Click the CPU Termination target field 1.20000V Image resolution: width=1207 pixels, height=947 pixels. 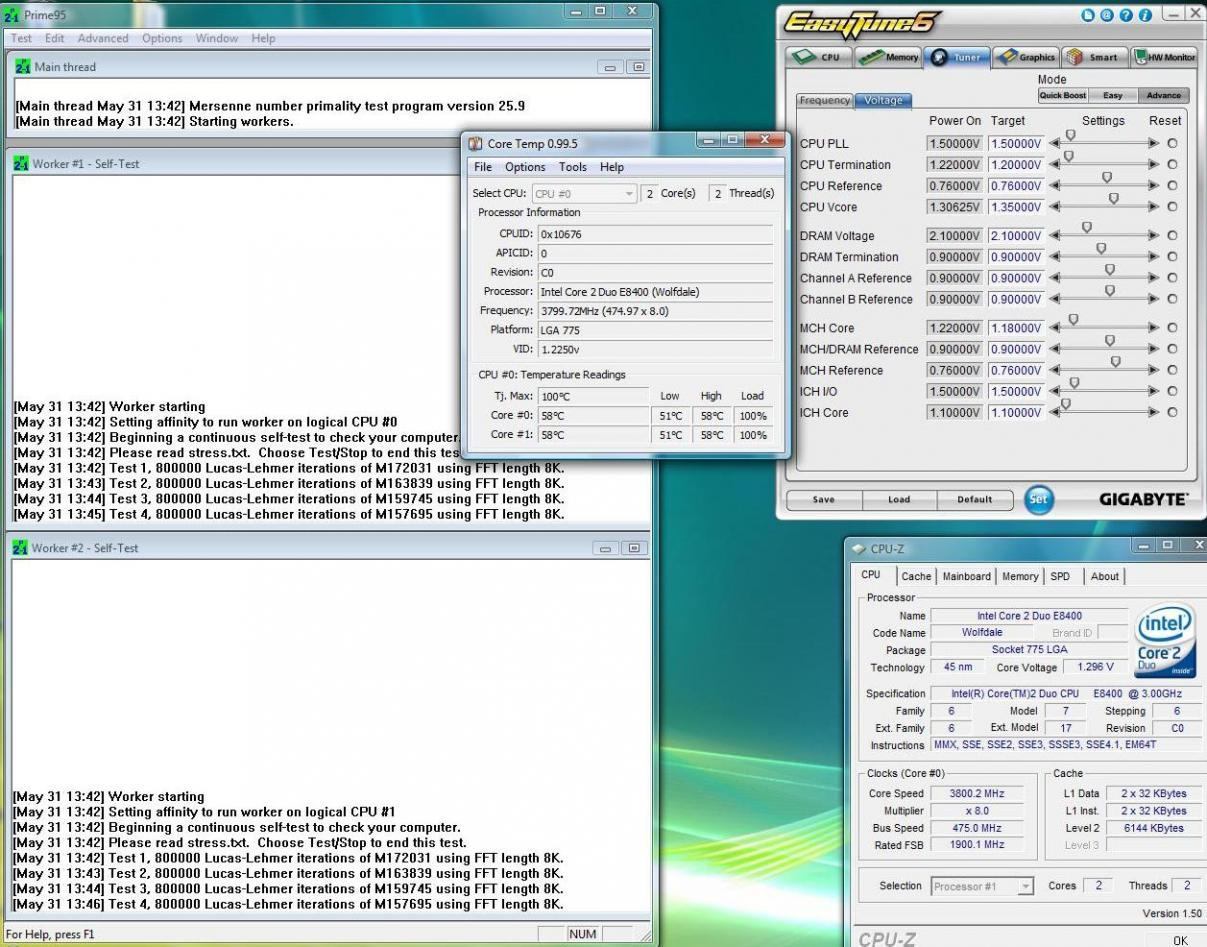point(1016,165)
